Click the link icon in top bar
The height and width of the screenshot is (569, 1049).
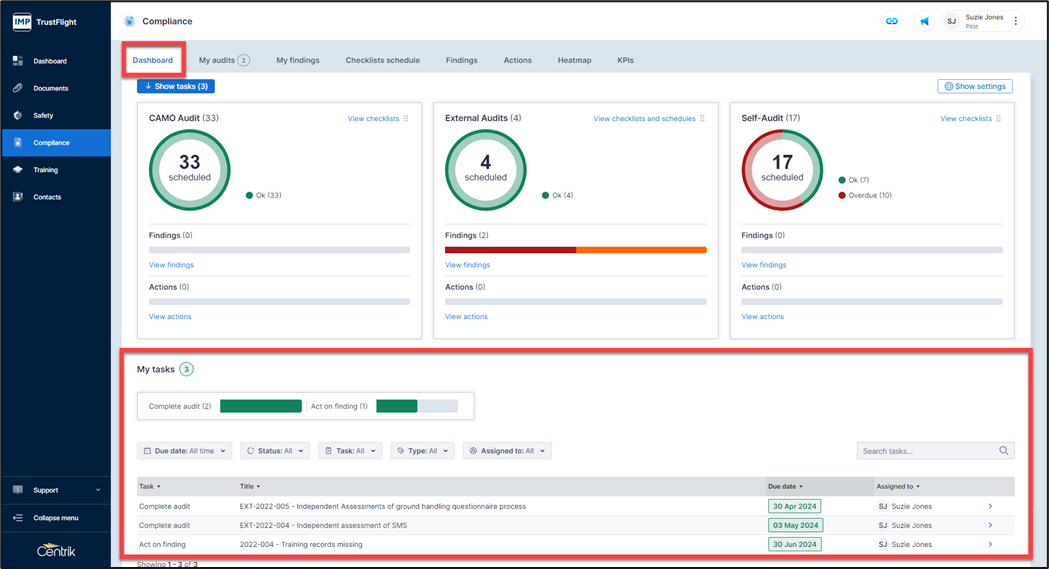pyautogui.click(x=892, y=21)
